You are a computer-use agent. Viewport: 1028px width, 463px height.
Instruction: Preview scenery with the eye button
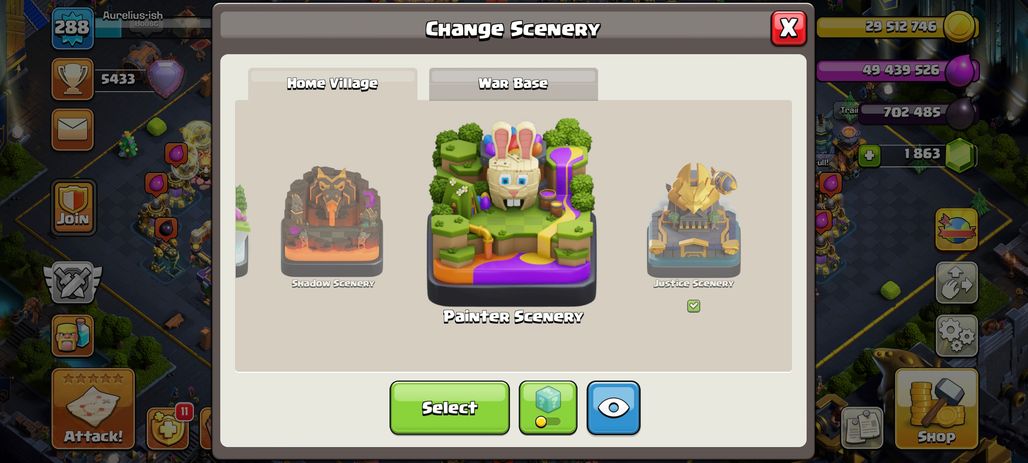(x=613, y=407)
